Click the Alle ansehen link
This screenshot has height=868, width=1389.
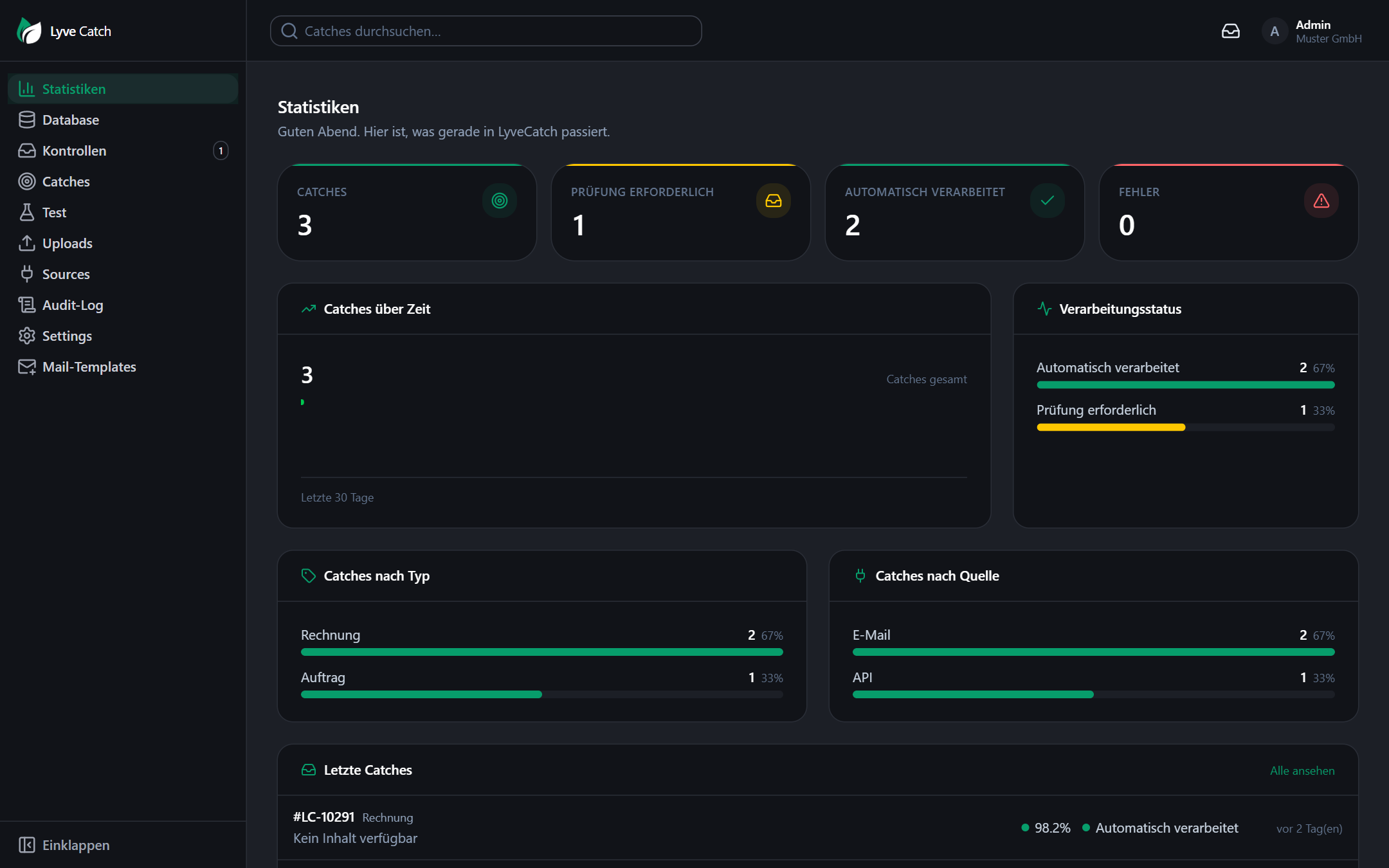1302,770
